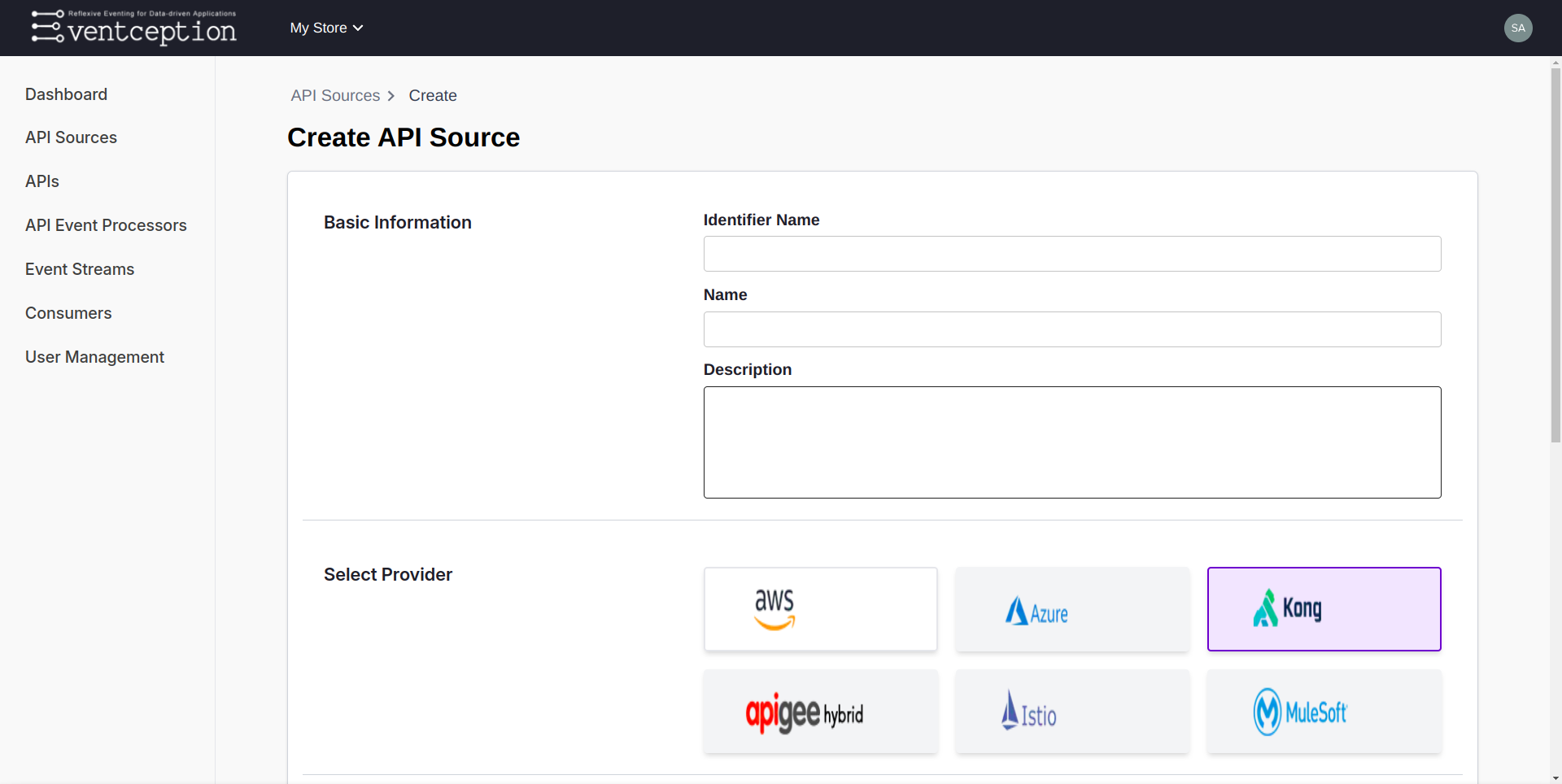Open Event Streams in the sidebar
This screenshot has width=1562, height=784.
80,269
